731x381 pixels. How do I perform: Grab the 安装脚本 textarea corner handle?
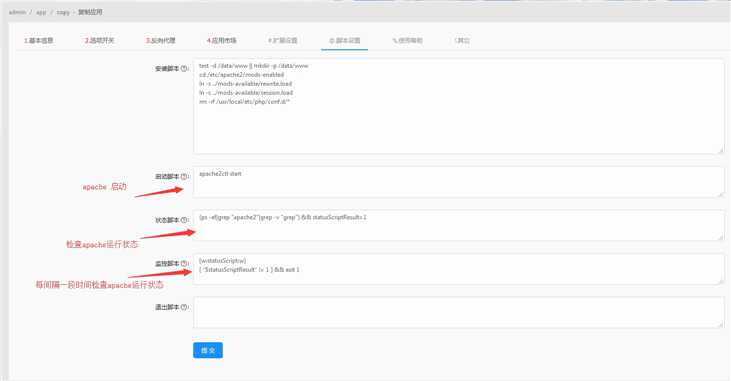(x=721, y=150)
